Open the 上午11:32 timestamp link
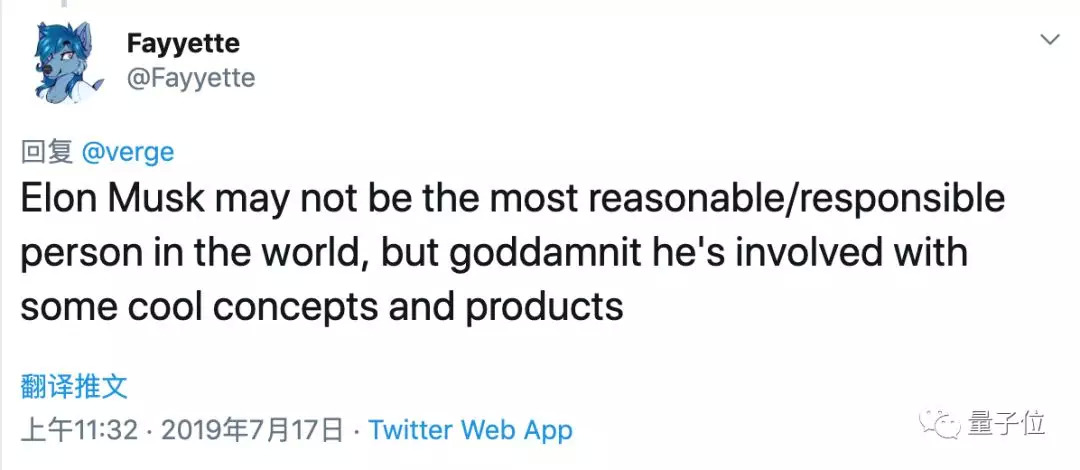1080x470 pixels. click(79, 430)
